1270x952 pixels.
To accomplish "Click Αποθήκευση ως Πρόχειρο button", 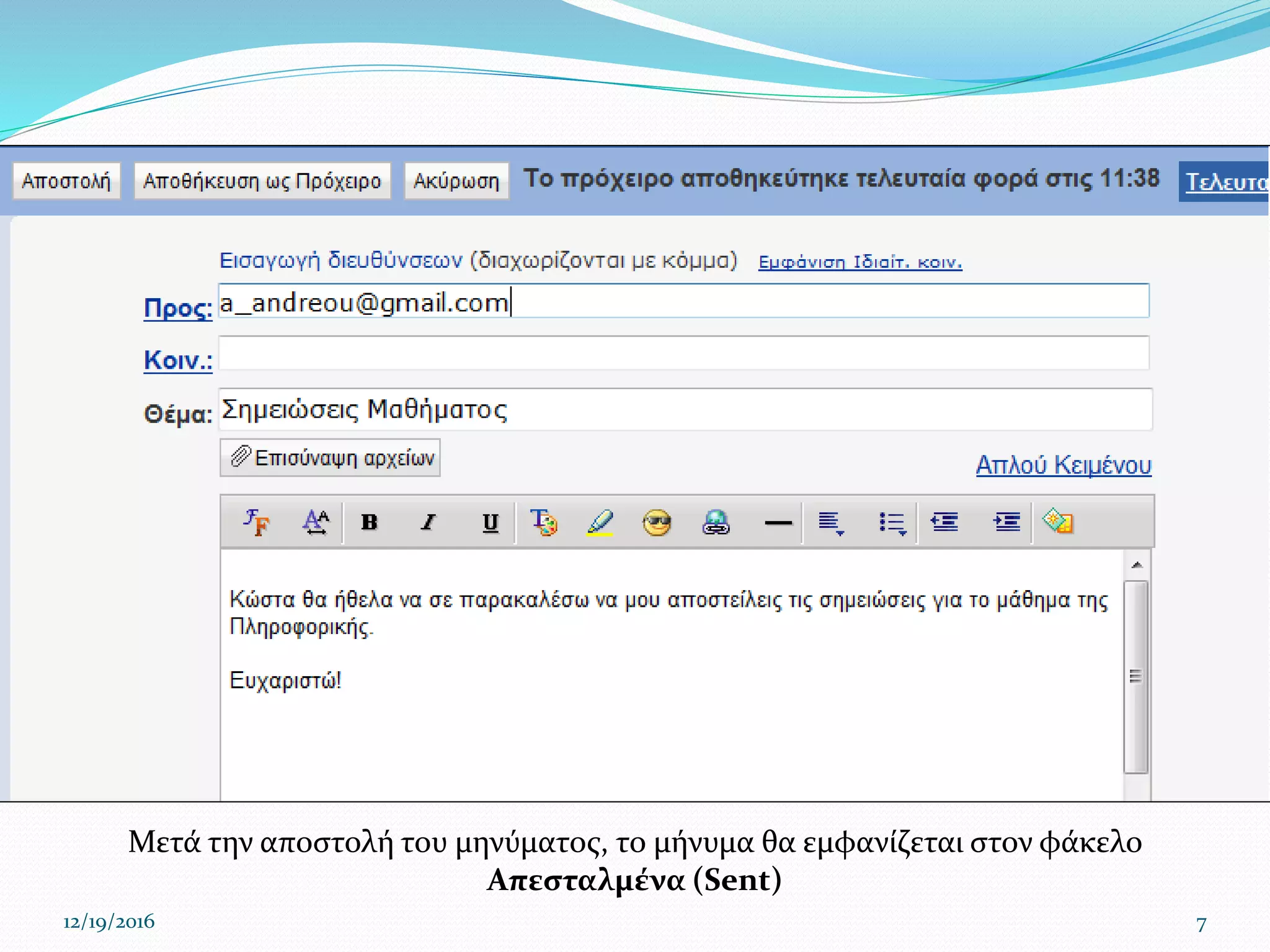I will pyautogui.click(x=262, y=181).
